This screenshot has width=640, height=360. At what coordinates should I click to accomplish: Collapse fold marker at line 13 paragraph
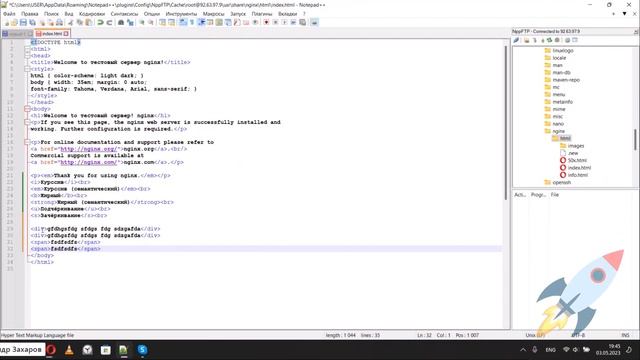27,122
